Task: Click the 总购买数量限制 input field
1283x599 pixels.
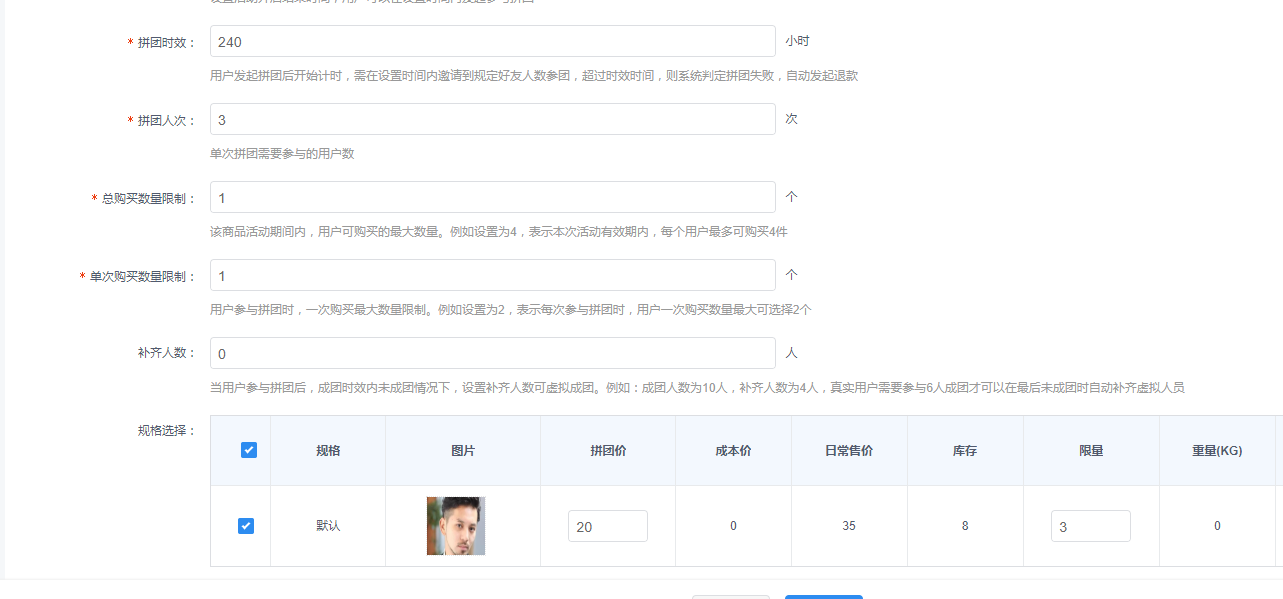Action: (492, 197)
